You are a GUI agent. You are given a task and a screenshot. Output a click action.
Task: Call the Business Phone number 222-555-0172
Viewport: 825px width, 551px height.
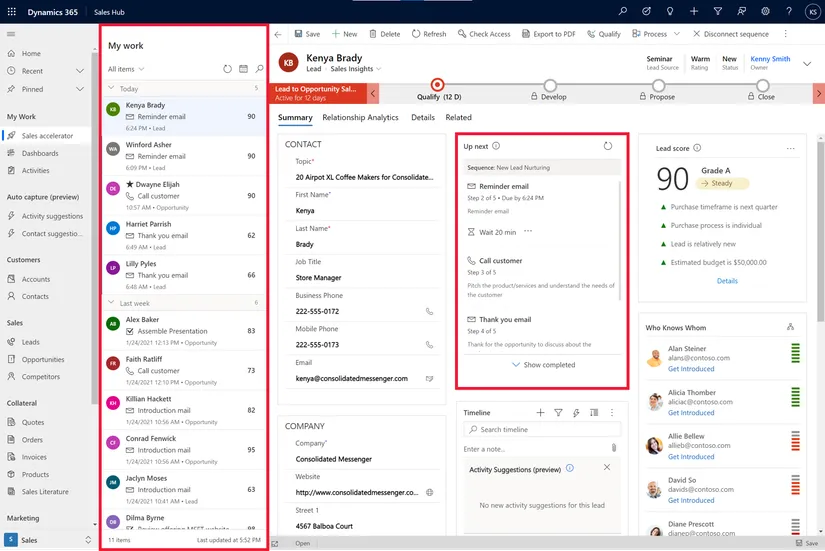click(x=429, y=312)
